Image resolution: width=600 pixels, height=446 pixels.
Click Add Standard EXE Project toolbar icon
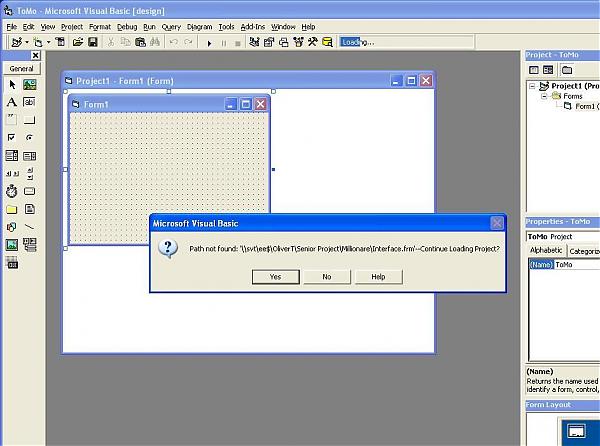16,42
